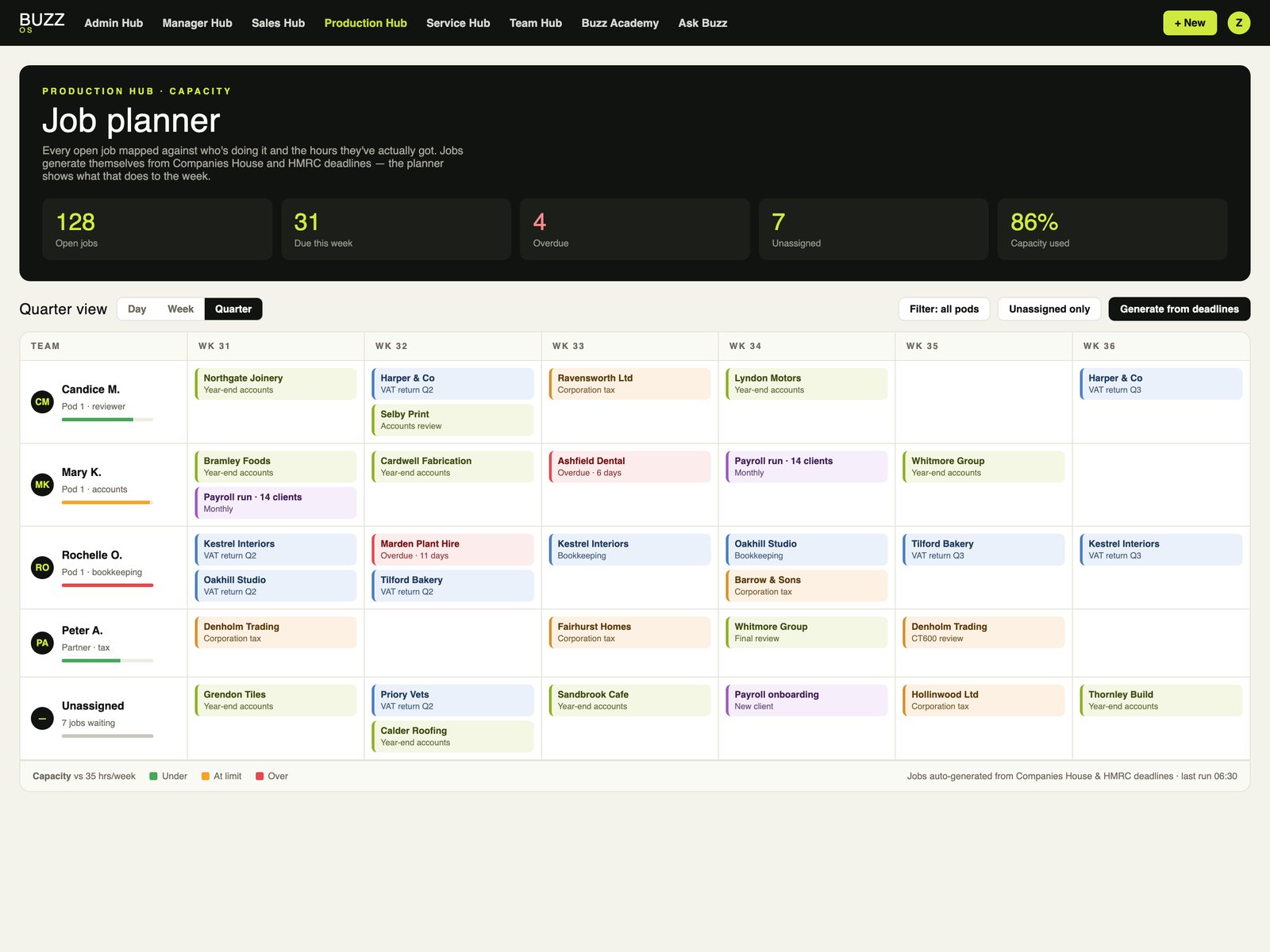This screenshot has height=952, width=1270.
Task: Click the Unassigned team row name
Action: tap(93, 706)
